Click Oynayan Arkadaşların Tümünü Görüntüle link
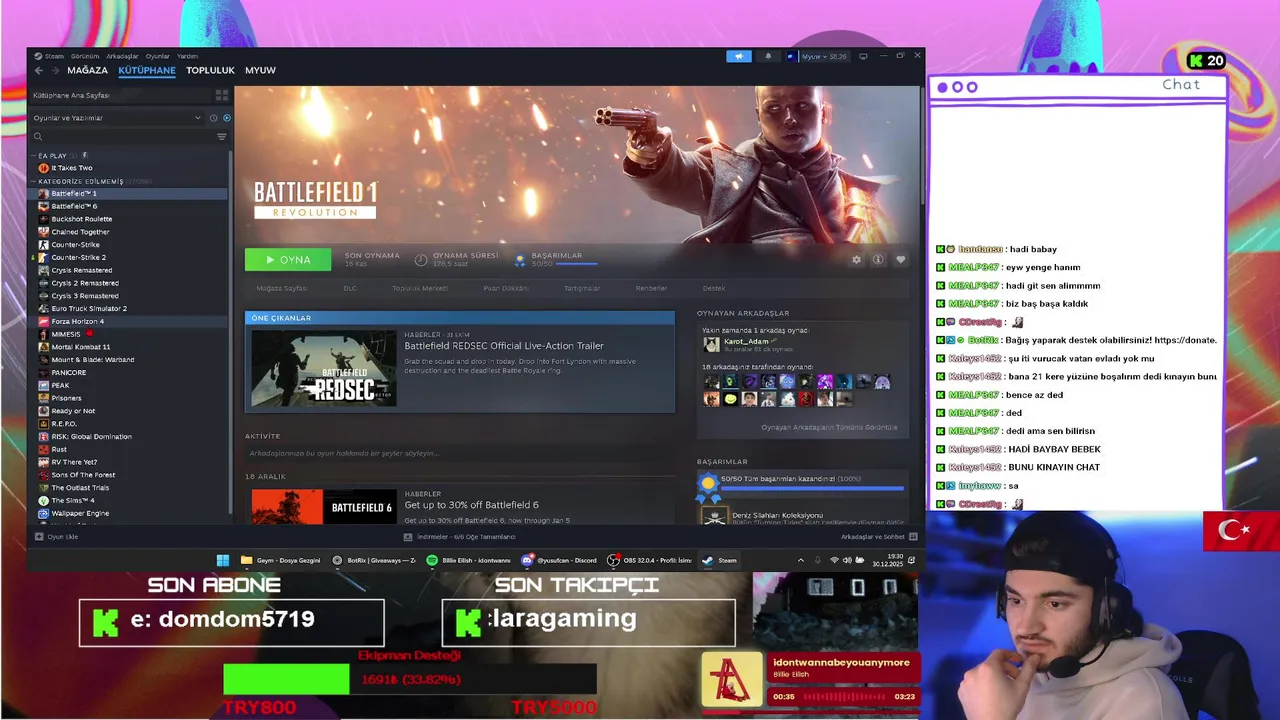 pyautogui.click(x=829, y=427)
